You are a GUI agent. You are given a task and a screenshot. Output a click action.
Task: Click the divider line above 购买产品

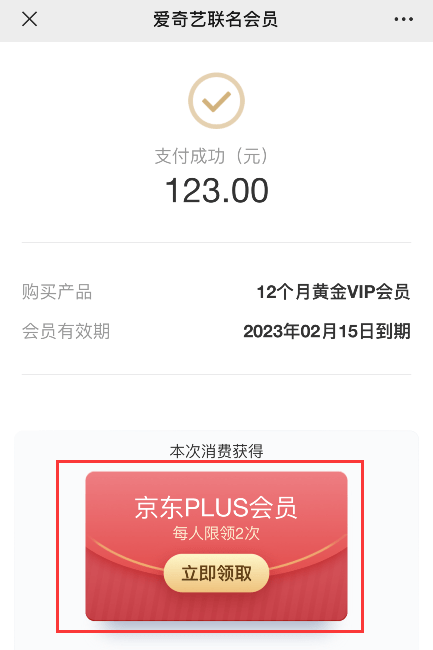click(216, 243)
